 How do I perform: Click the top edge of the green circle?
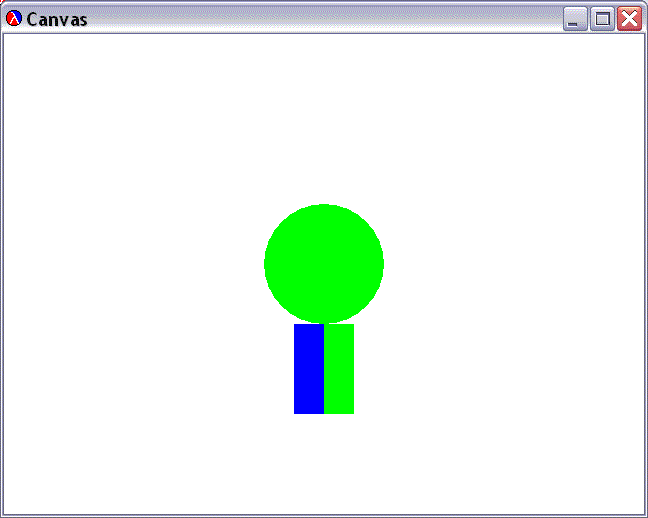point(324,209)
